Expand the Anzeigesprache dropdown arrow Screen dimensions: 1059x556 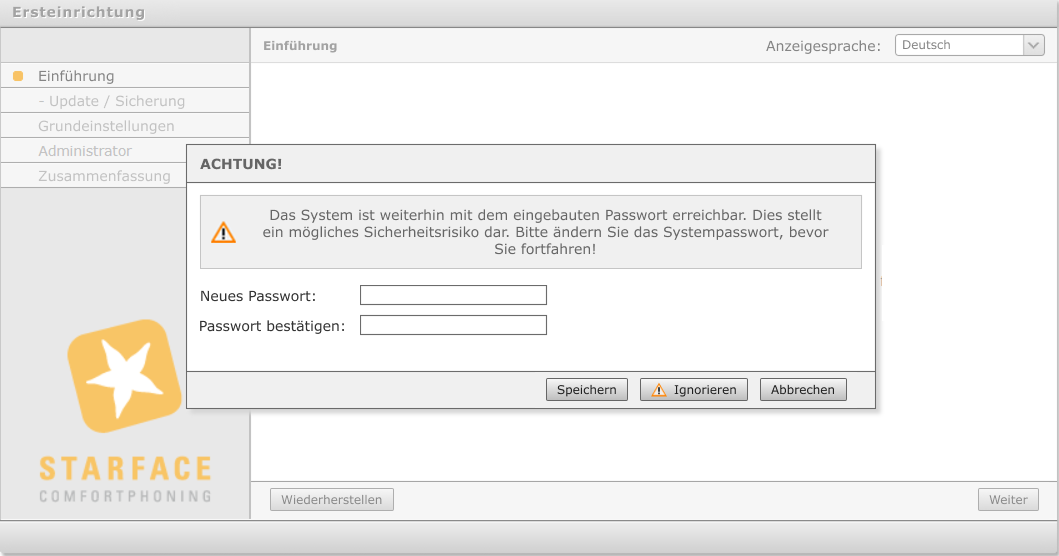click(x=1033, y=45)
